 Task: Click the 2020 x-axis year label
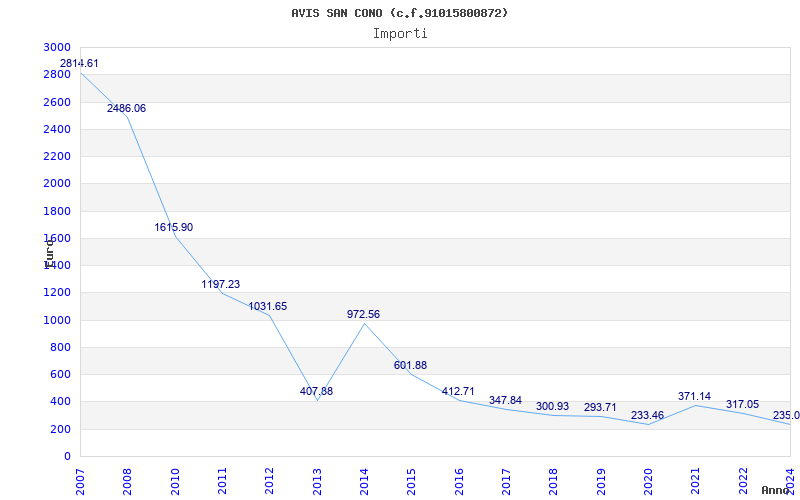(648, 481)
